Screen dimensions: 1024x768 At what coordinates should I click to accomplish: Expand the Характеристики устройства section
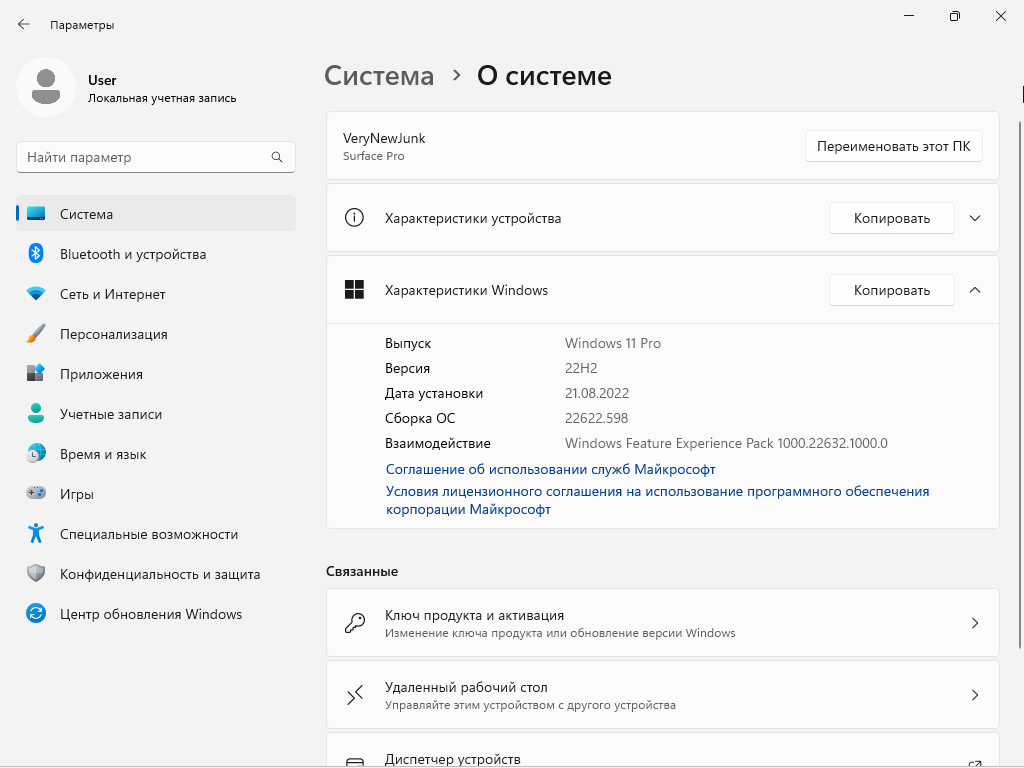point(975,218)
